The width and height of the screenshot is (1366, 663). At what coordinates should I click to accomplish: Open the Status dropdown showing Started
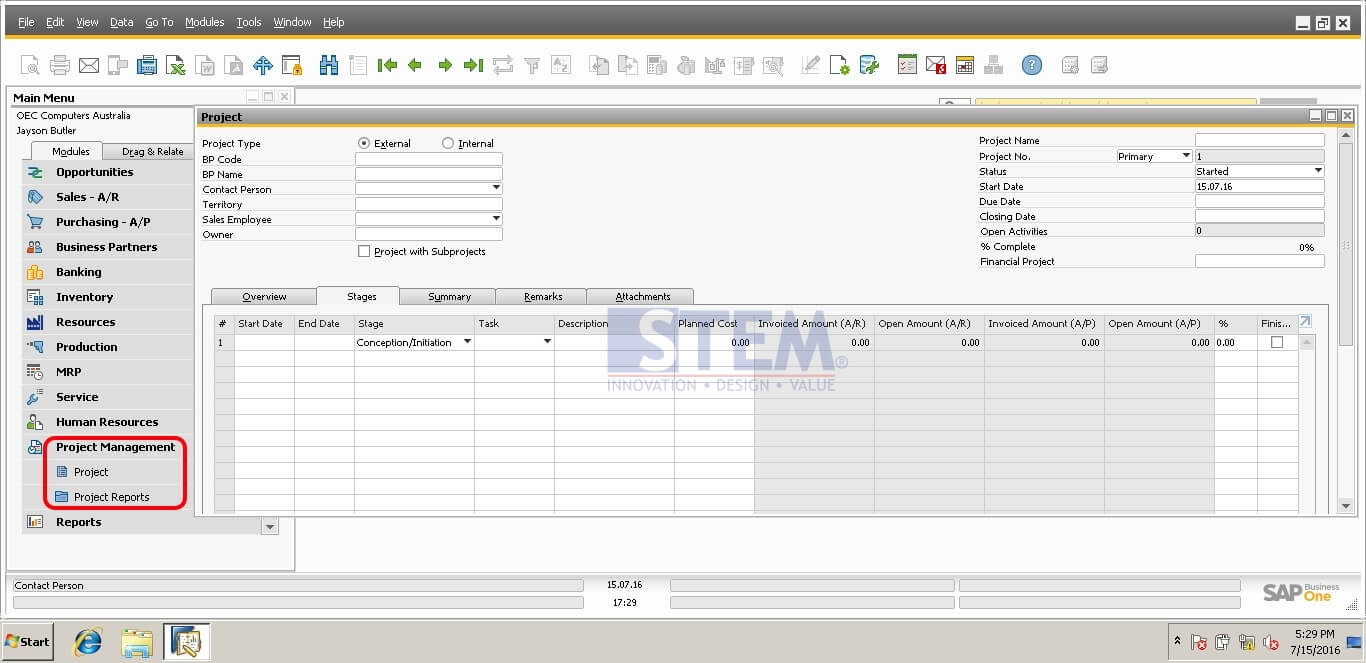tap(1318, 171)
